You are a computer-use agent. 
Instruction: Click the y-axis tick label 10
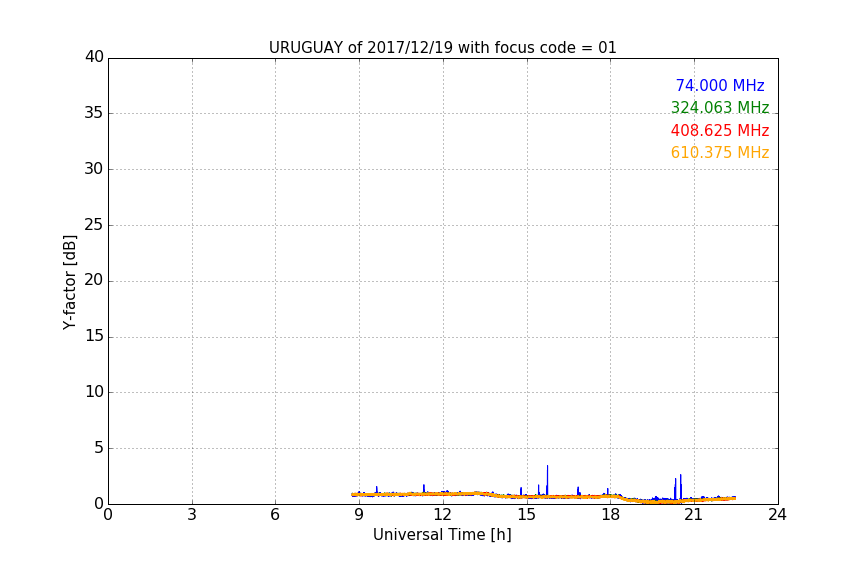coord(94,392)
